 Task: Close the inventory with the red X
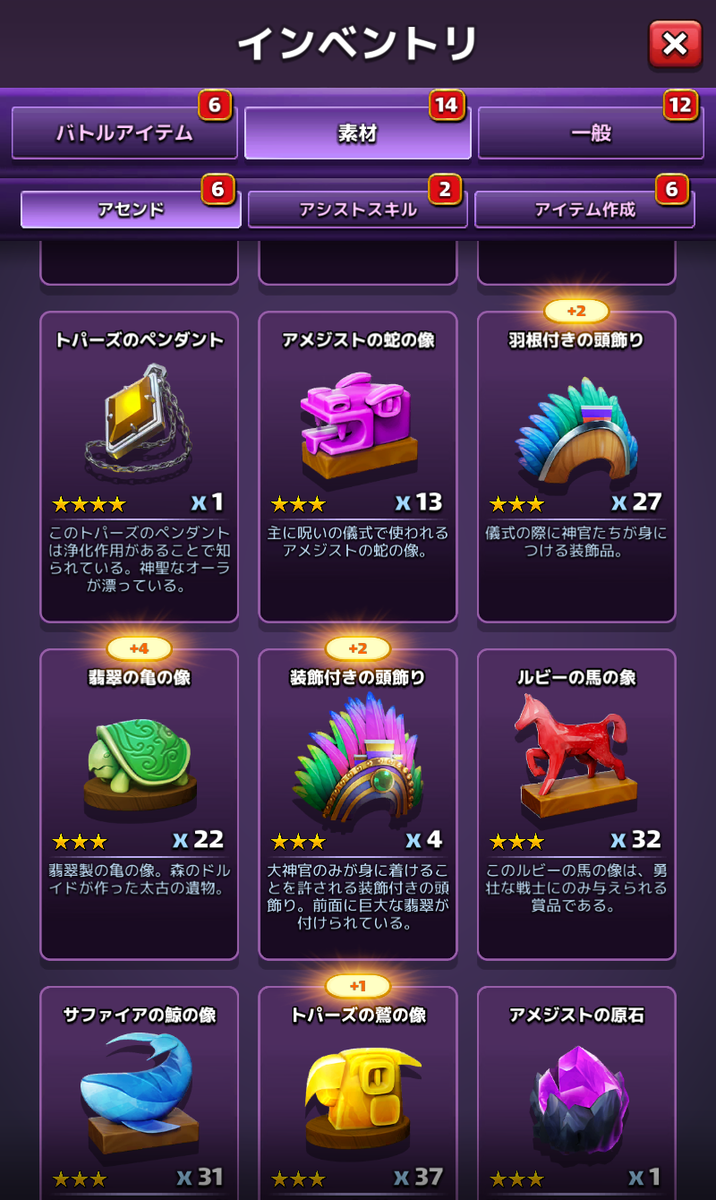(x=675, y=44)
